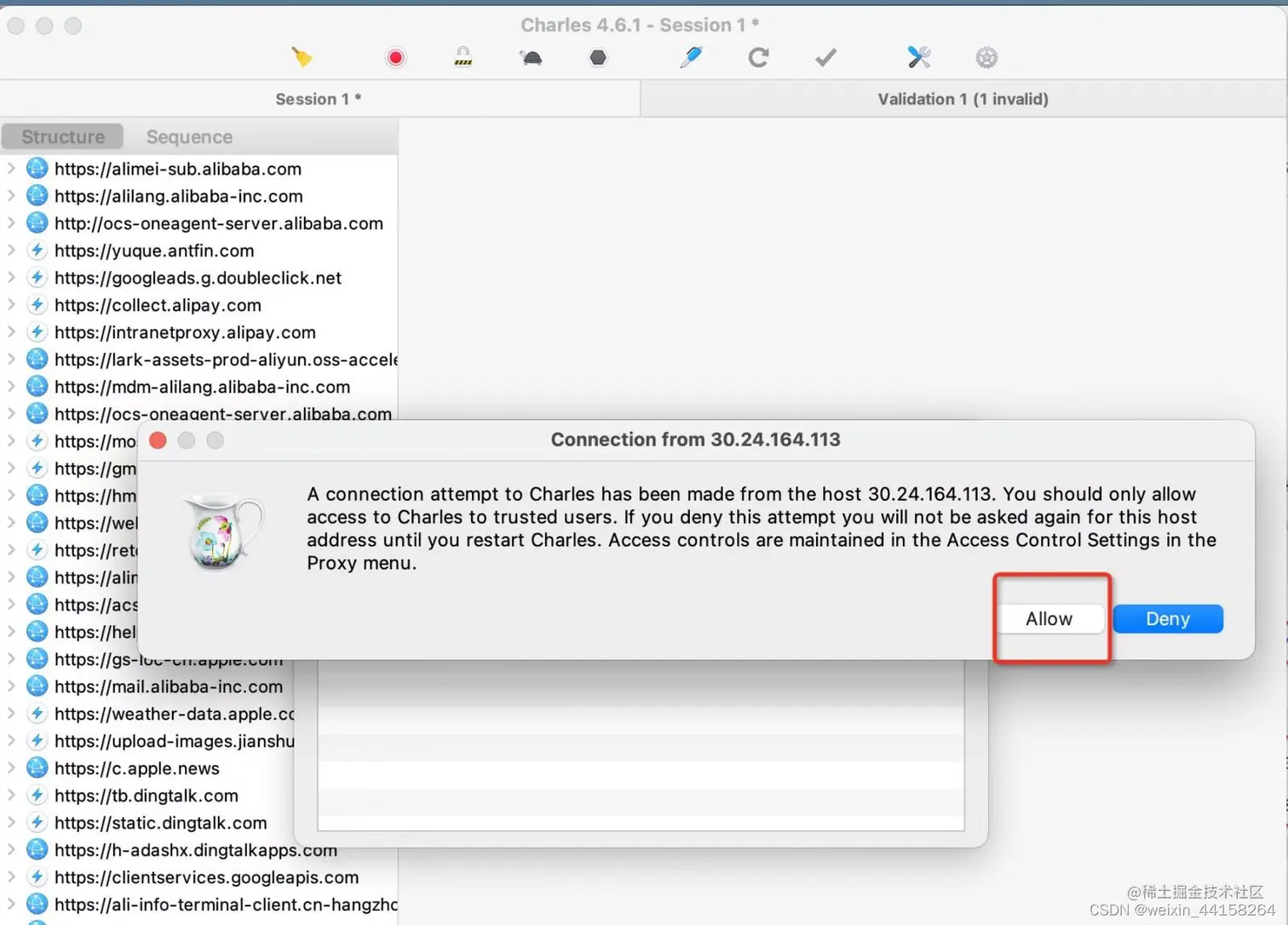Select https://mdm-alilang.alibaba-inc.com row
The width and height of the screenshot is (1288, 925).
pos(198,387)
